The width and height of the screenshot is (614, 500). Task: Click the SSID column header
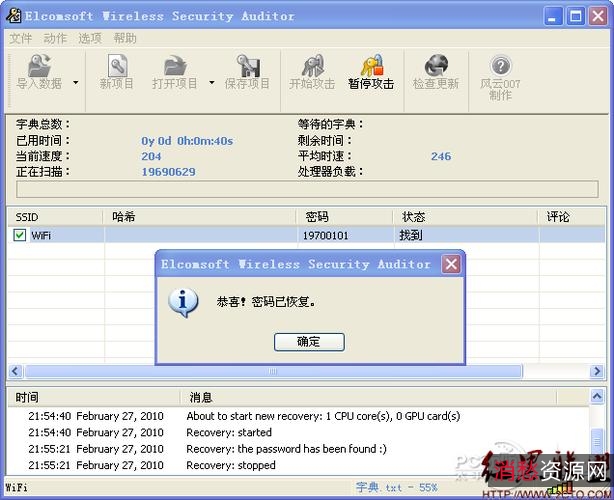(55, 217)
